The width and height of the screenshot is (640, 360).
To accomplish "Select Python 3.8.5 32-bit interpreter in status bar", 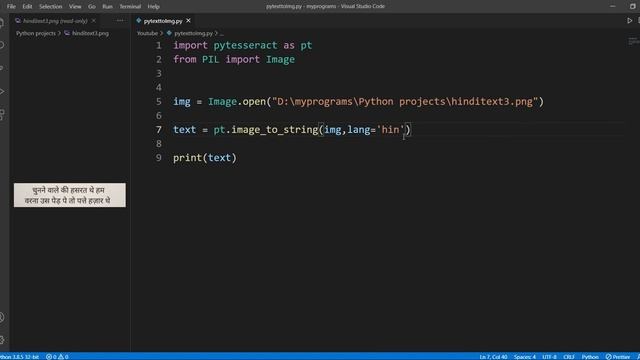I will (20, 357).
